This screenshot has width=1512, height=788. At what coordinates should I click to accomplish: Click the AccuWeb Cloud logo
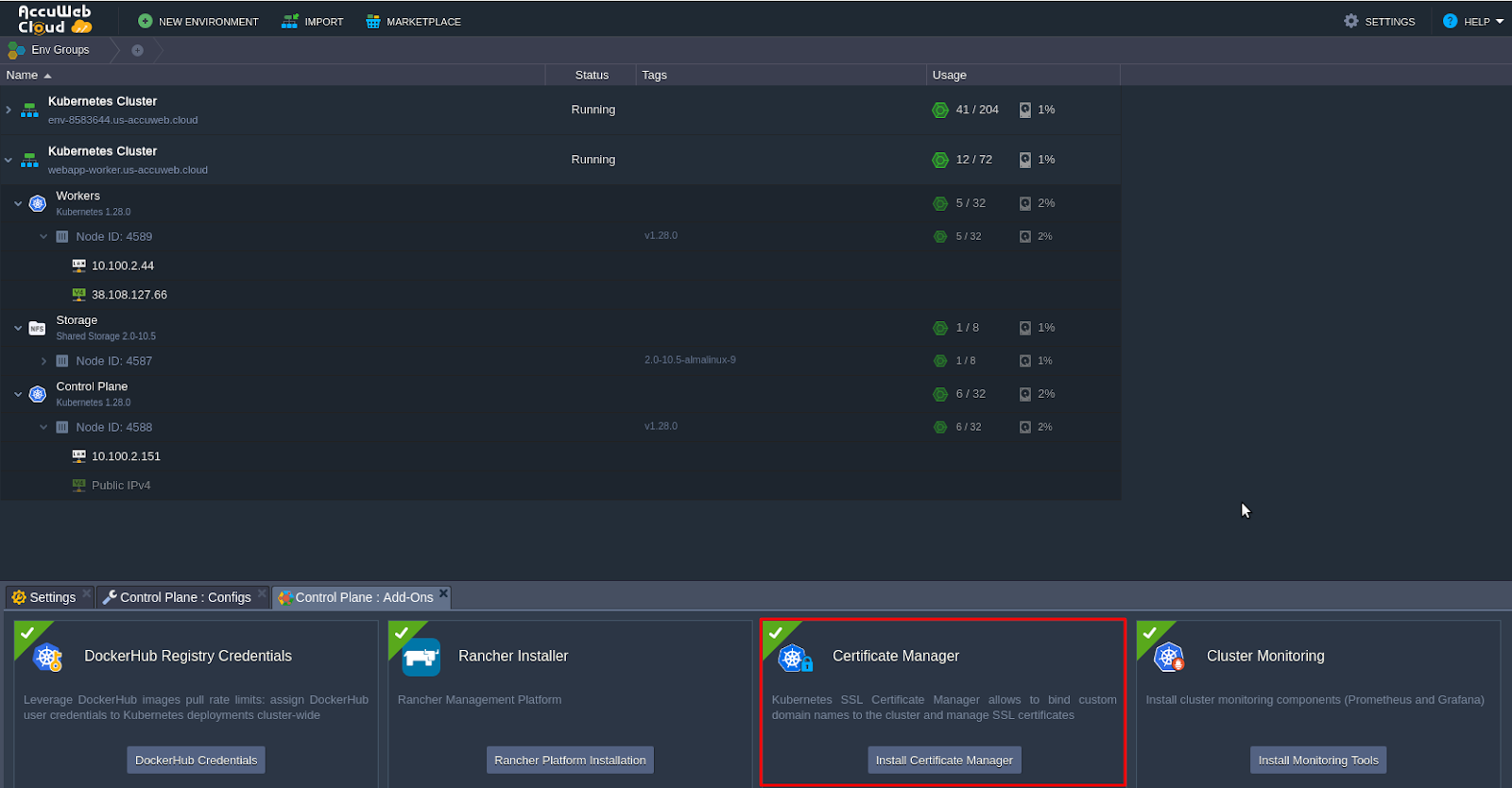point(55,19)
